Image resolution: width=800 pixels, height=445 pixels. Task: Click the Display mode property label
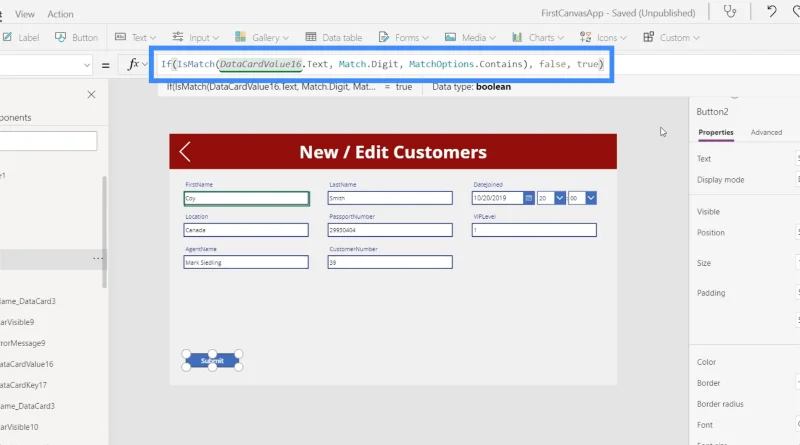[x=720, y=180]
